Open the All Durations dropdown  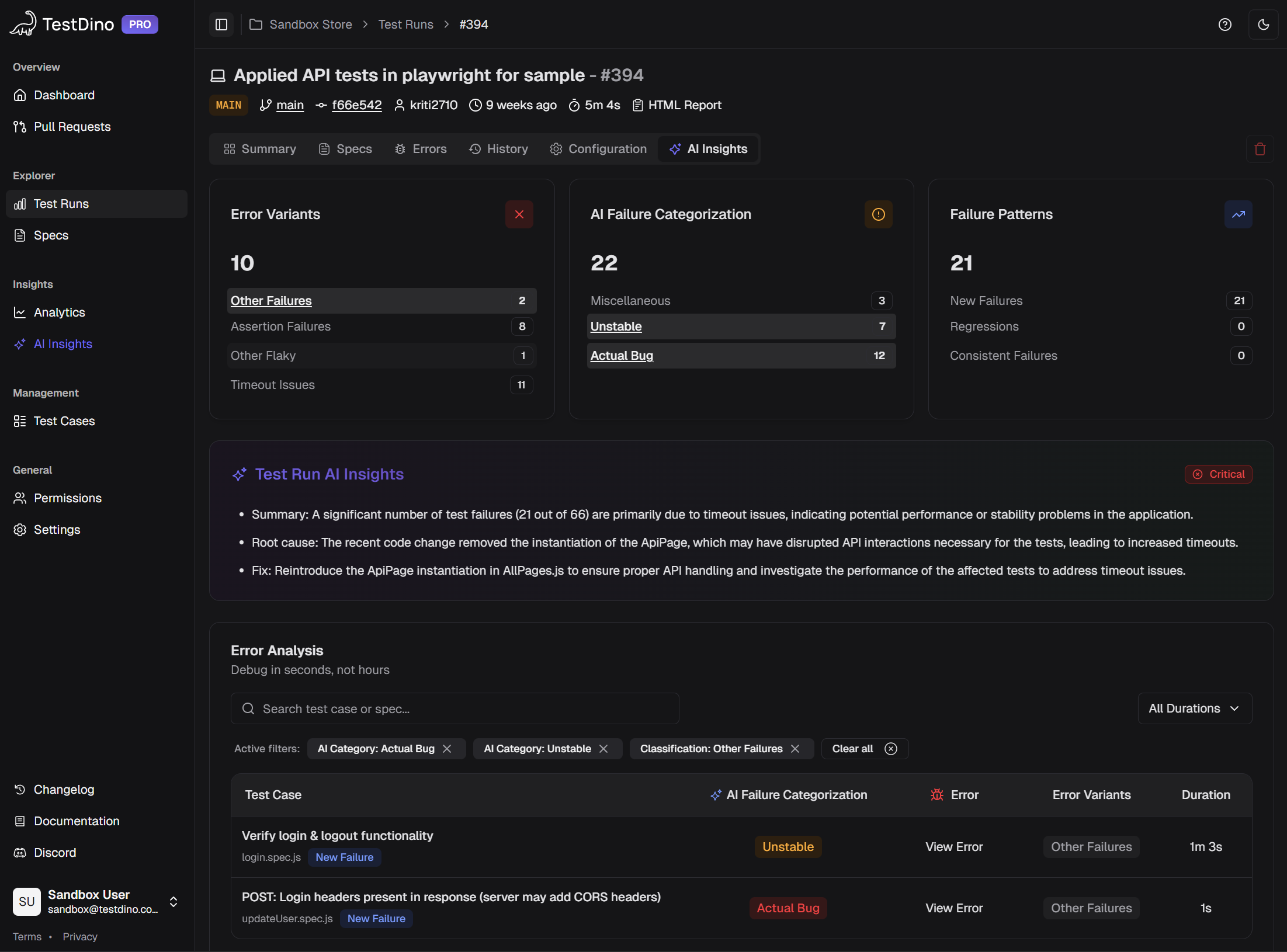point(1194,708)
